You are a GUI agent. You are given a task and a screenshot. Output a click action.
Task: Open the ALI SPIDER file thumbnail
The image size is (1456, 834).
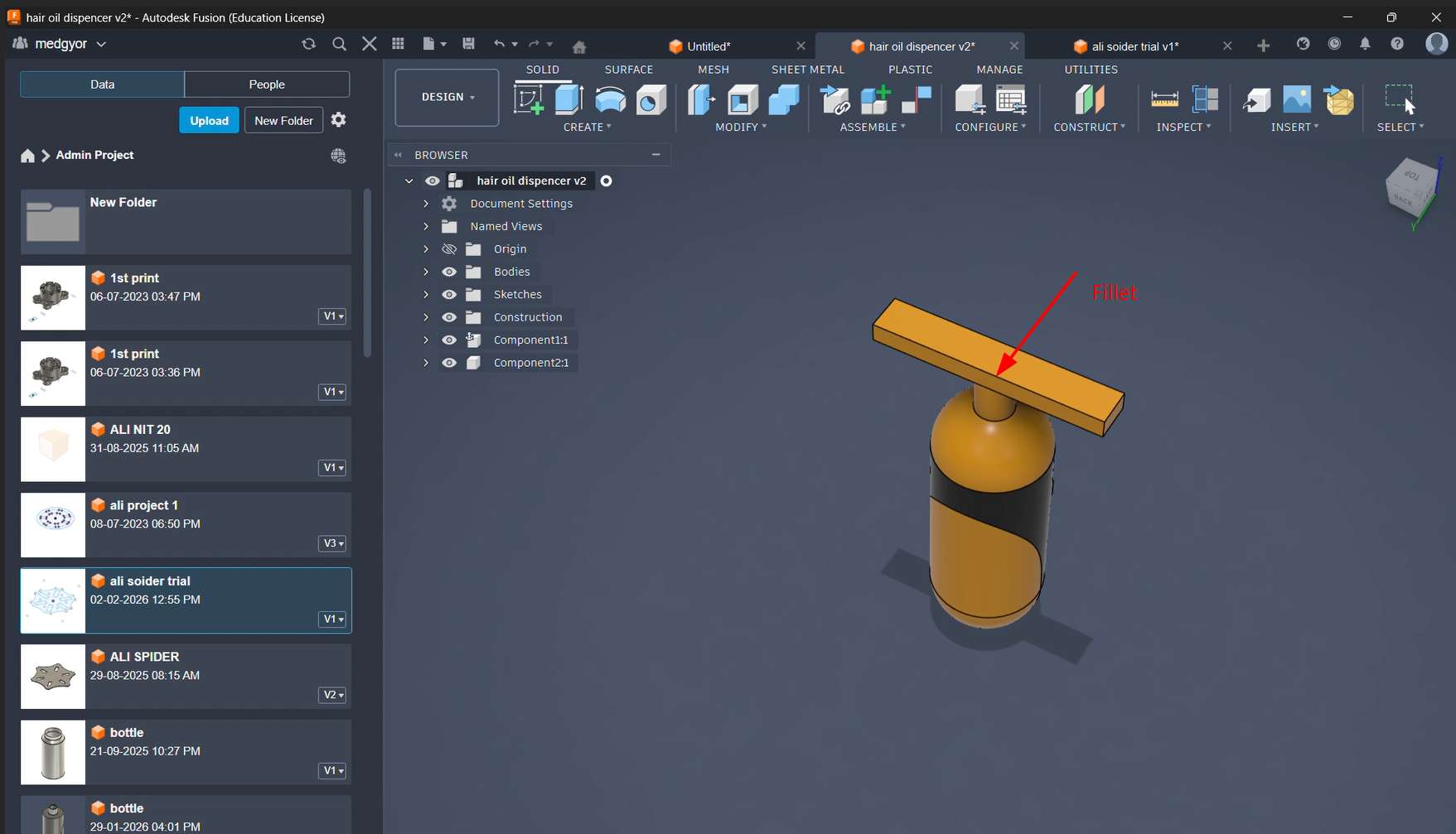point(53,677)
